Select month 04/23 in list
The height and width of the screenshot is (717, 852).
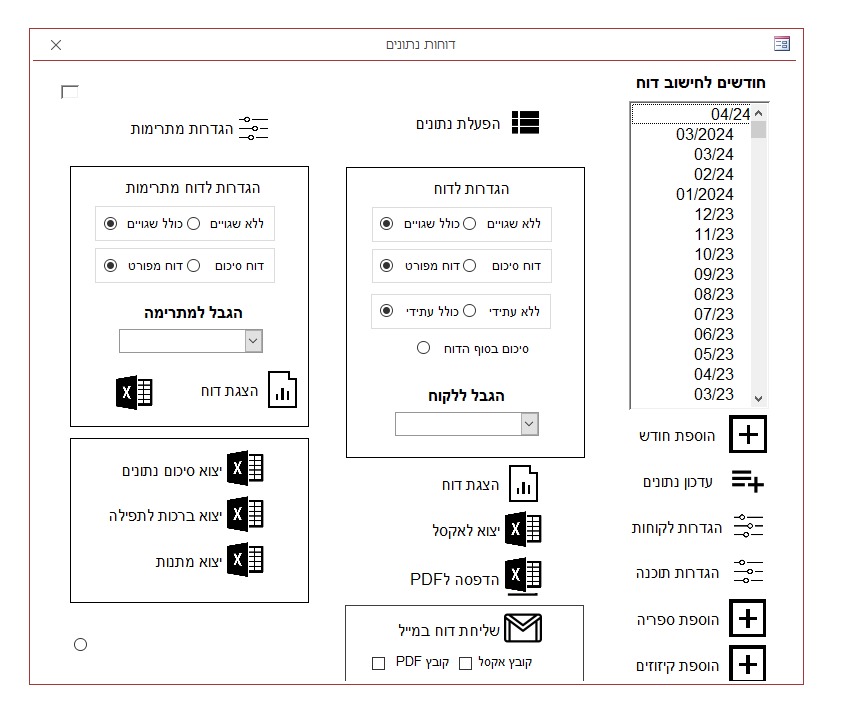tap(691, 374)
